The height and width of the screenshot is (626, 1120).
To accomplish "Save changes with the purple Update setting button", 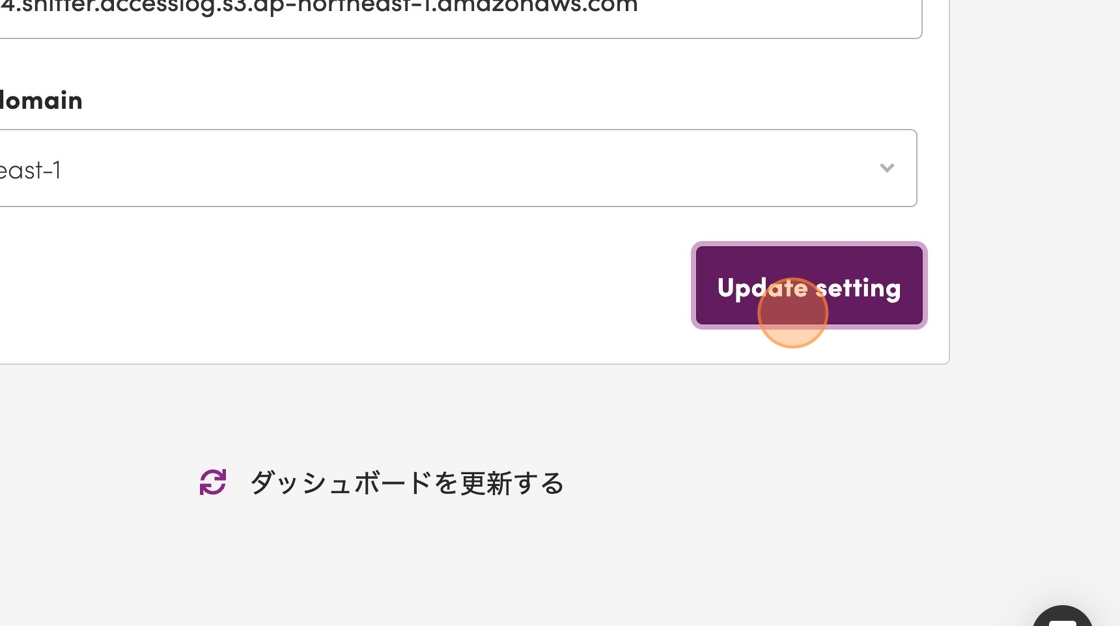I will click(x=809, y=286).
